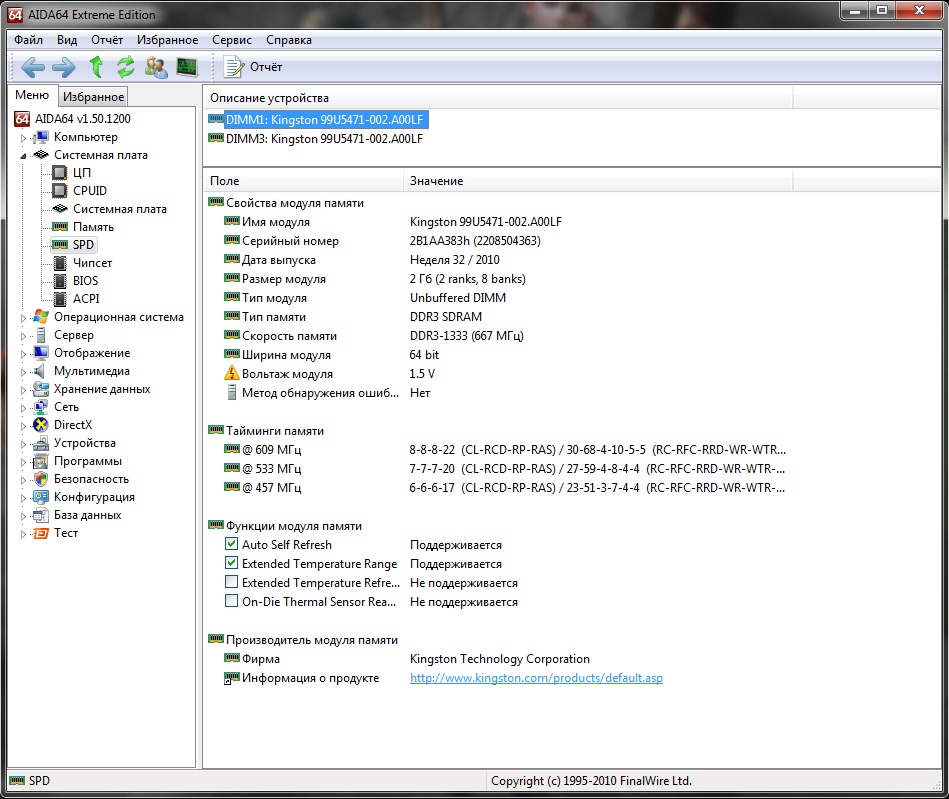Select the CPUID tree item
Viewport: 949px width, 799px height.
point(90,191)
